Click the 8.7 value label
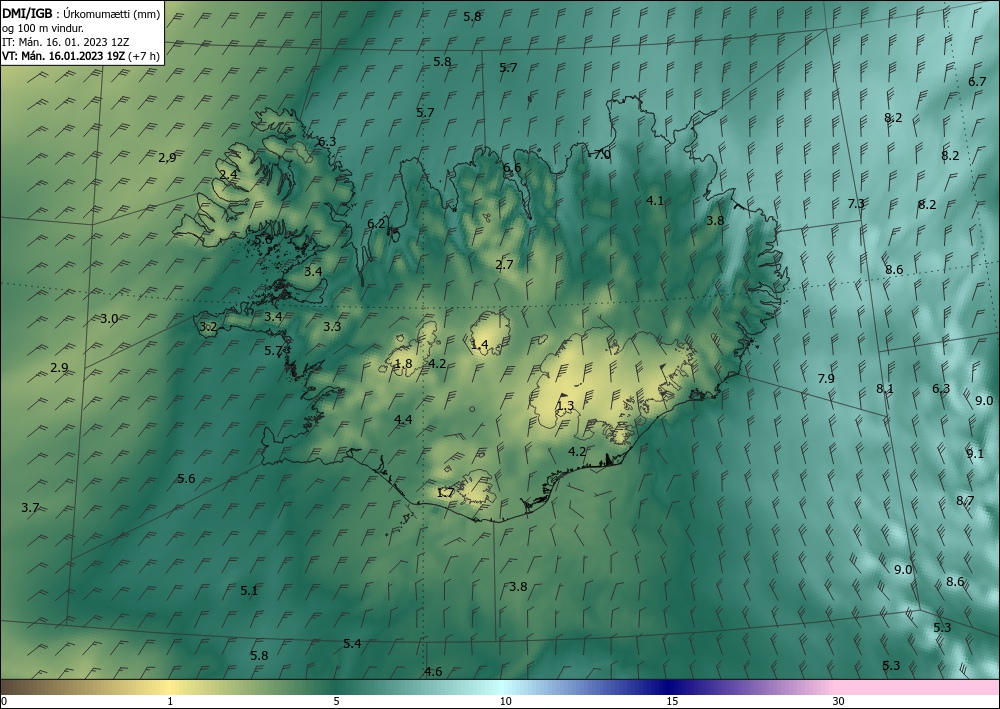This screenshot has height=709, width=1000. [965, 501]
